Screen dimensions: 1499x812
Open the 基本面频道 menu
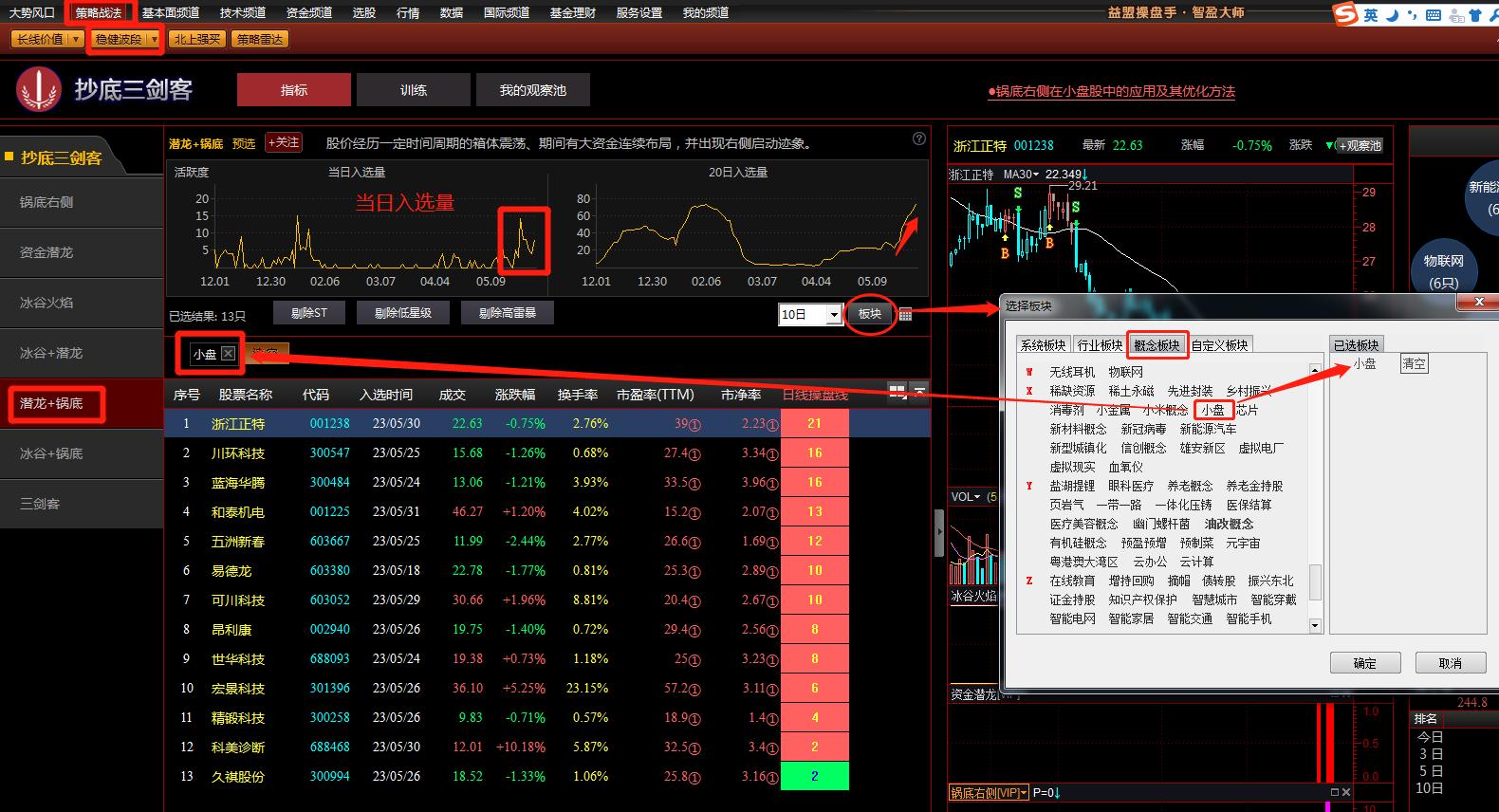tap(171, 12)
